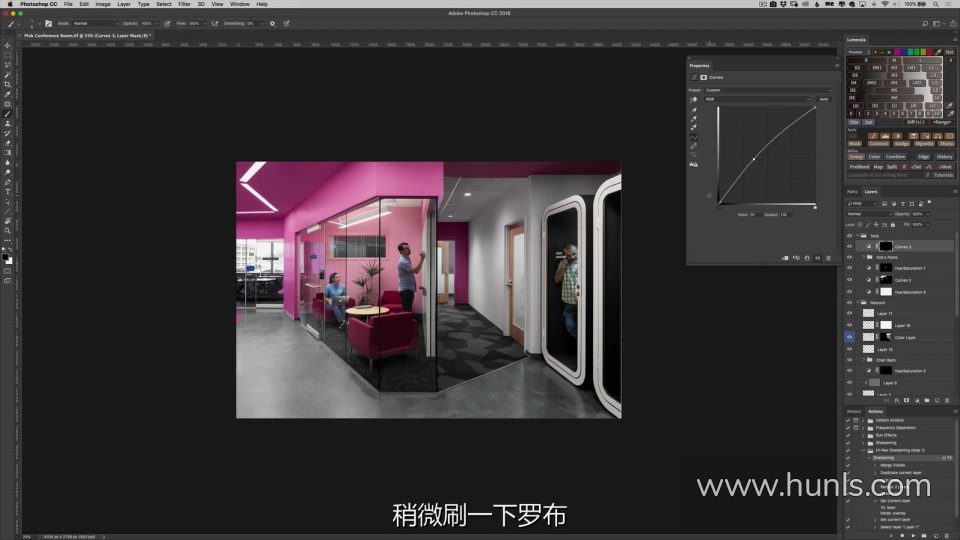Select the Clone Stamp tool

click(x=7, y=124)
